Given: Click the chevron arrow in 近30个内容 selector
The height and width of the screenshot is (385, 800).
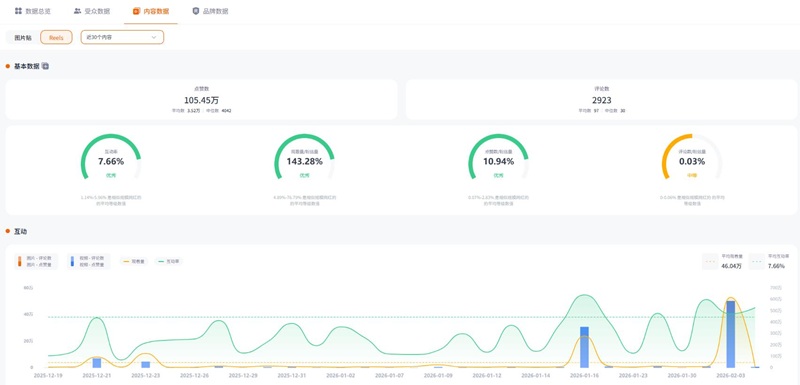Looking at the screenshot, I should [x=154, y=37].
